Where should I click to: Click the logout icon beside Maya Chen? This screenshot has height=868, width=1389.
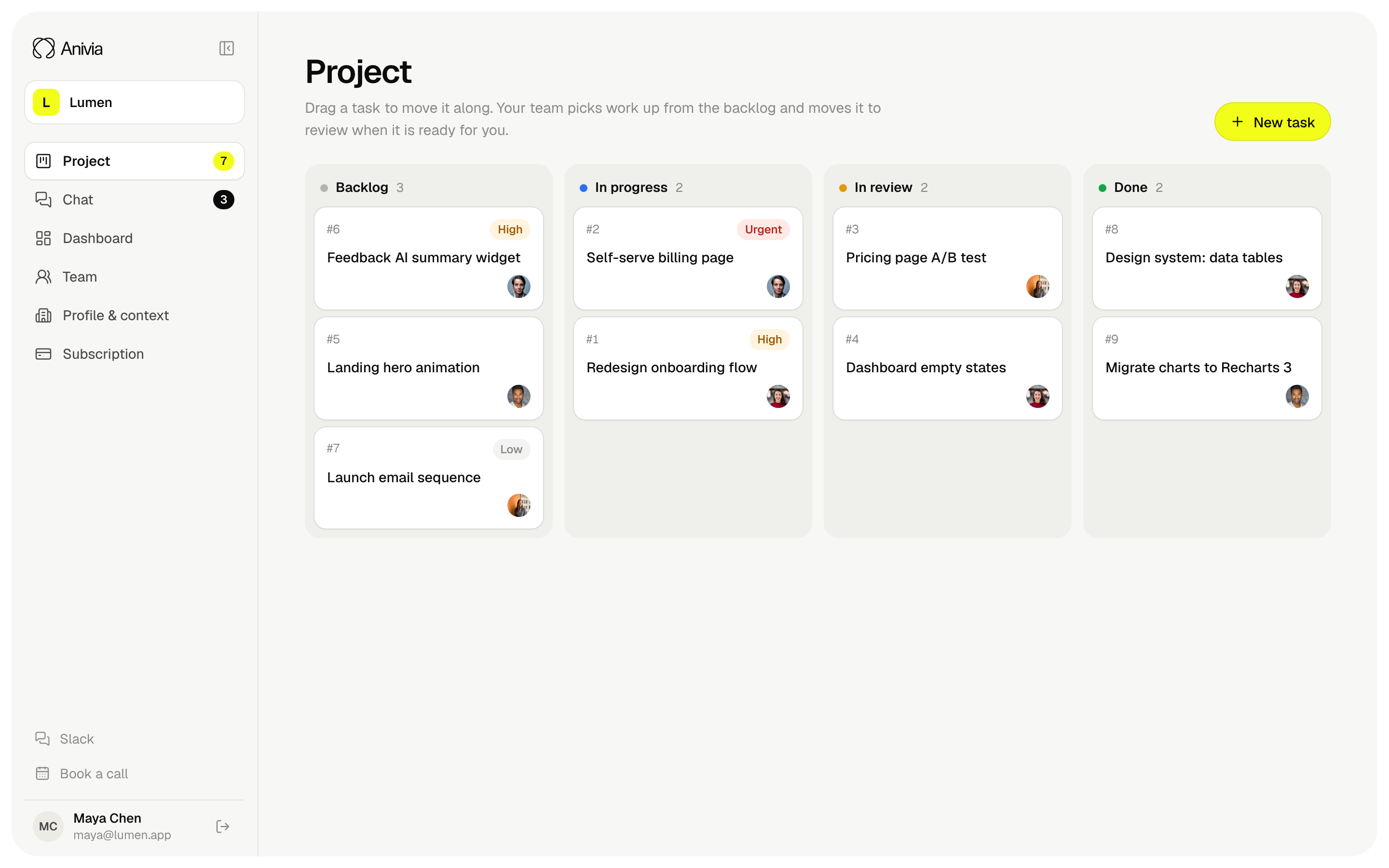(223, 826)
